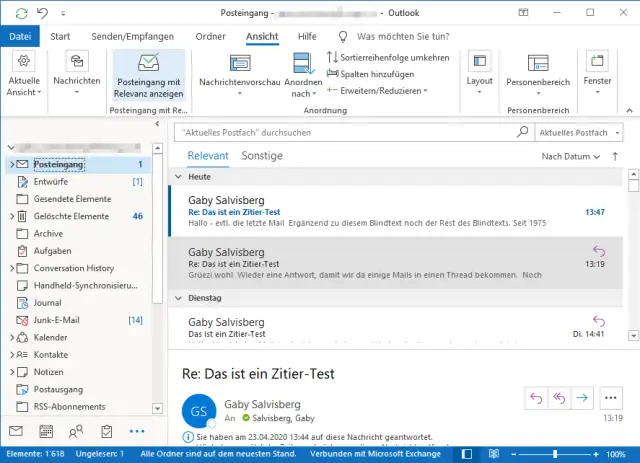The width and height of the screenshot is (640, 463).
Task: Open the Datei tab
Action: [19, 36]
